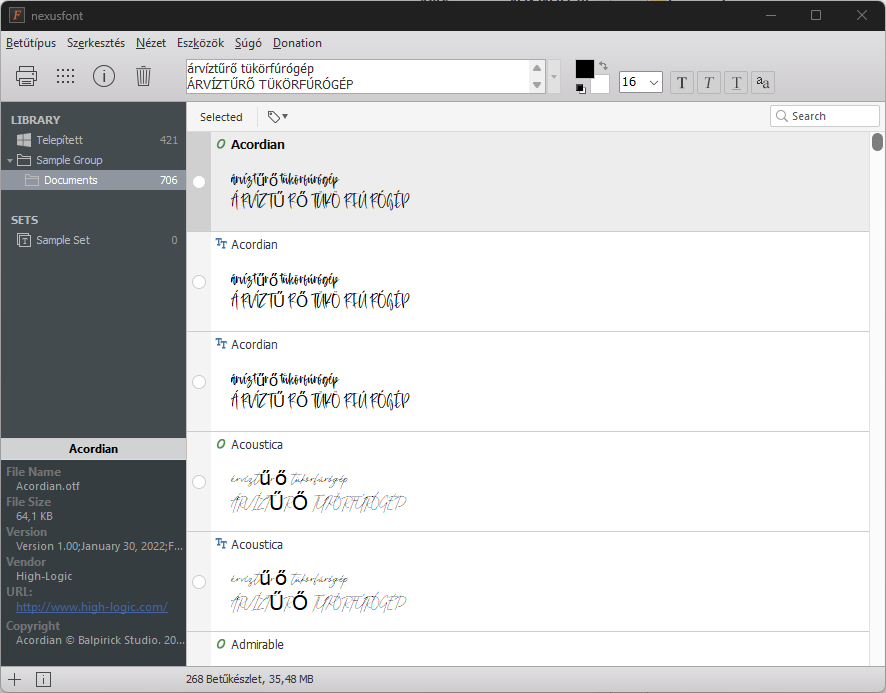Select radio button for highlighted Acordian row
The height and width of the screenshot is (693, 886).
click(199, 181)
